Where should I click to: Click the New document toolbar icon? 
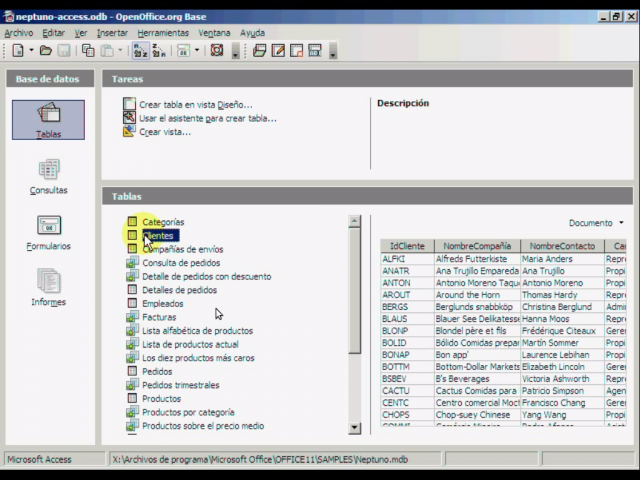point(18,51)
